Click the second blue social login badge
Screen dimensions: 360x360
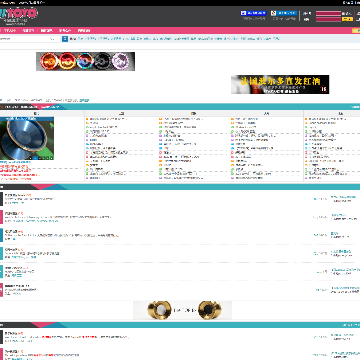(284, 13)
